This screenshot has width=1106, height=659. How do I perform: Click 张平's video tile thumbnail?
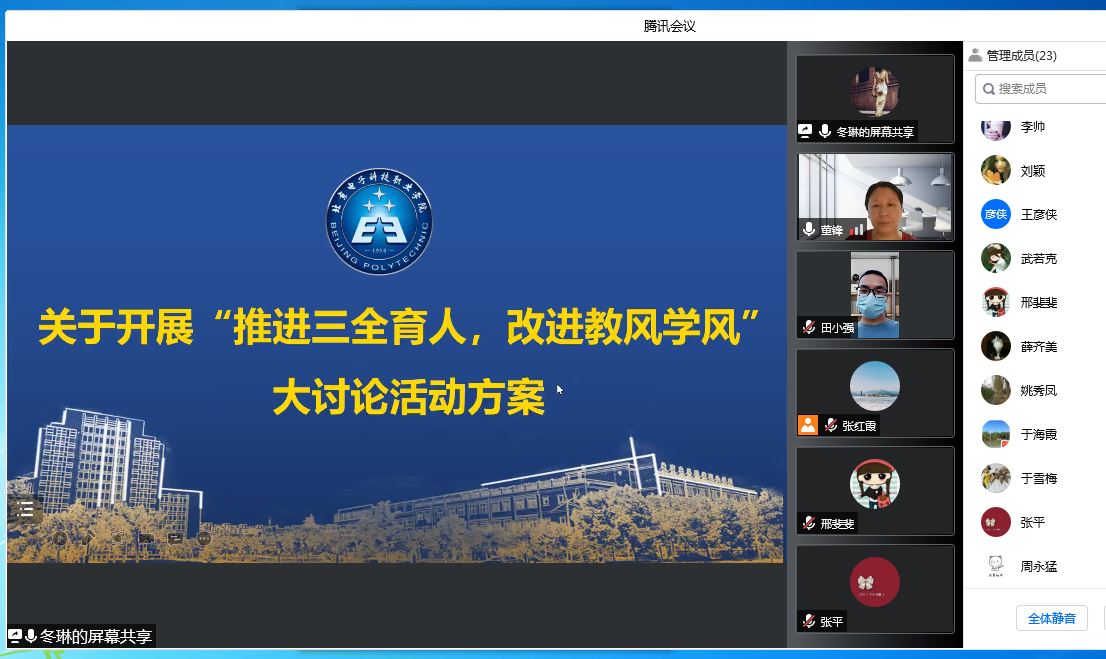click(875, 590)
